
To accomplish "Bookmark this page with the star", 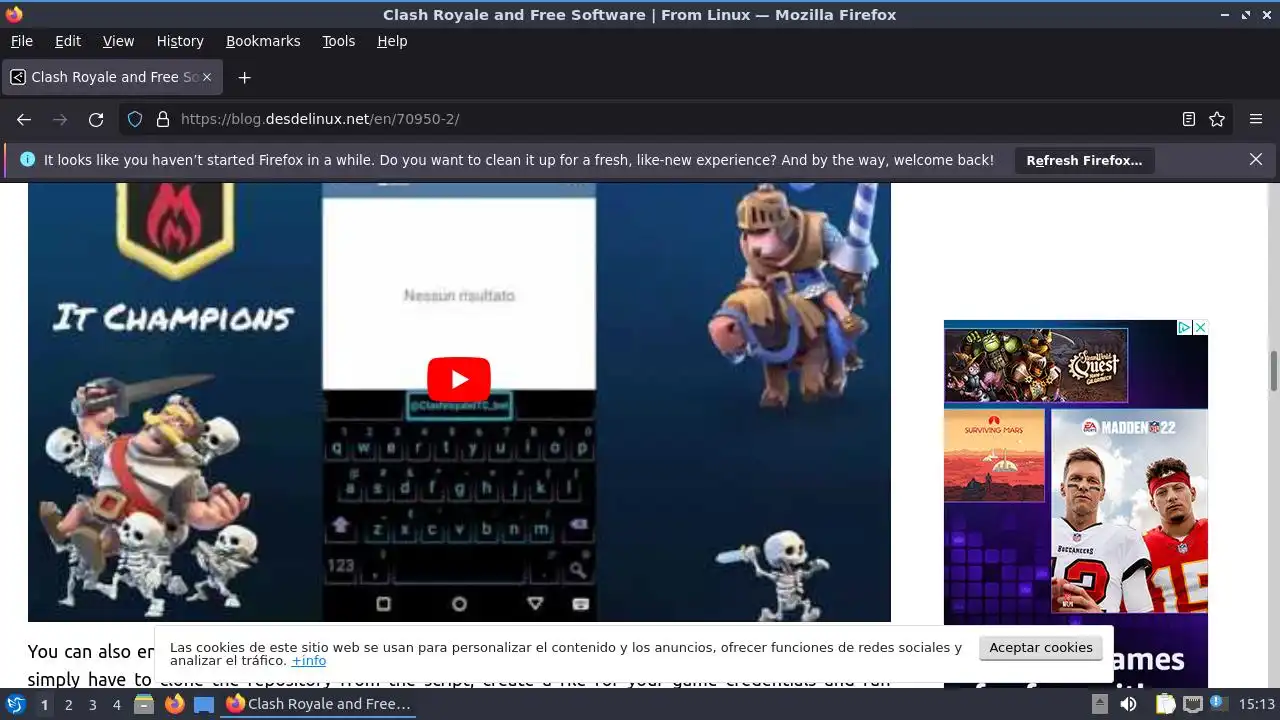I will [1217, 119].
